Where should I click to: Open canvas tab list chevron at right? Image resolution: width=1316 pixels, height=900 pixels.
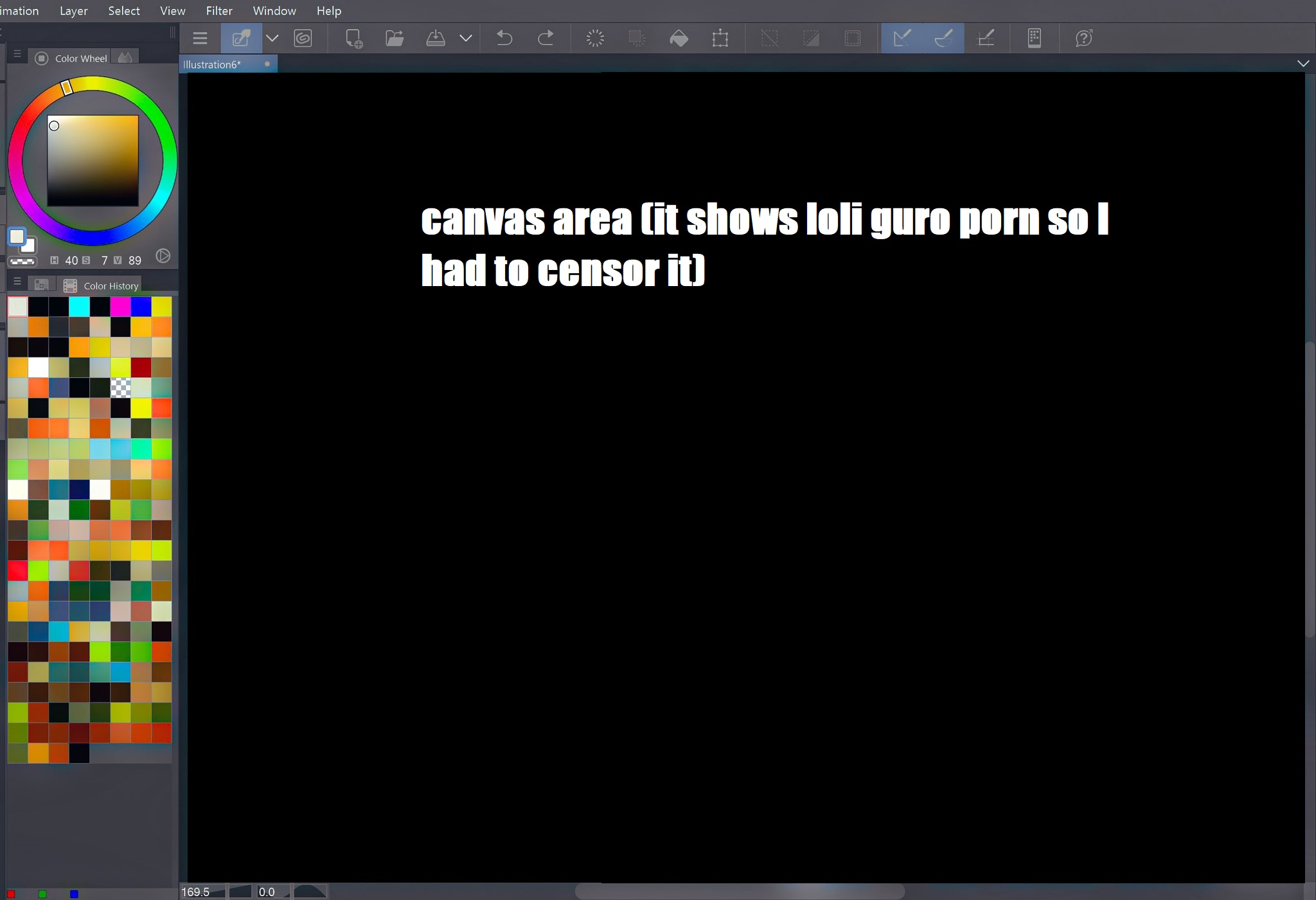pyautogui.click(x=1303, y=64)
